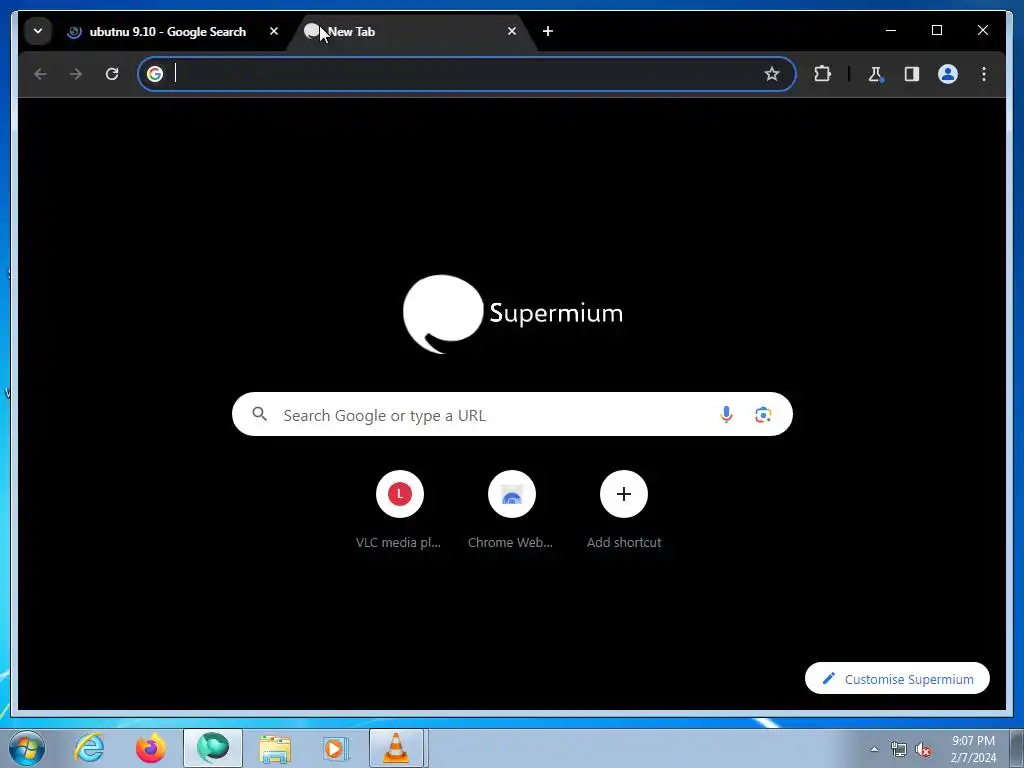Click the muted volume tray icon
Screen dimensions: 1024x768
(x=923, y=749)
